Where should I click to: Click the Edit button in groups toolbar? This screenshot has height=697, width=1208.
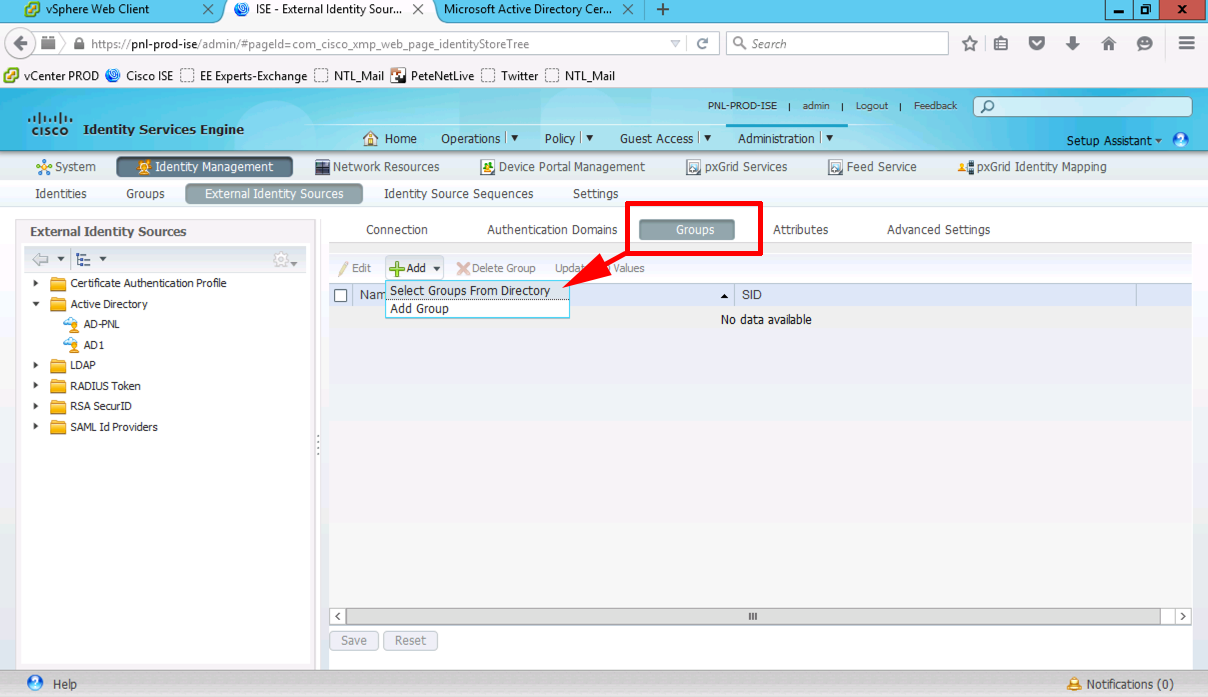pyautogui.click(x=354, y=268)
